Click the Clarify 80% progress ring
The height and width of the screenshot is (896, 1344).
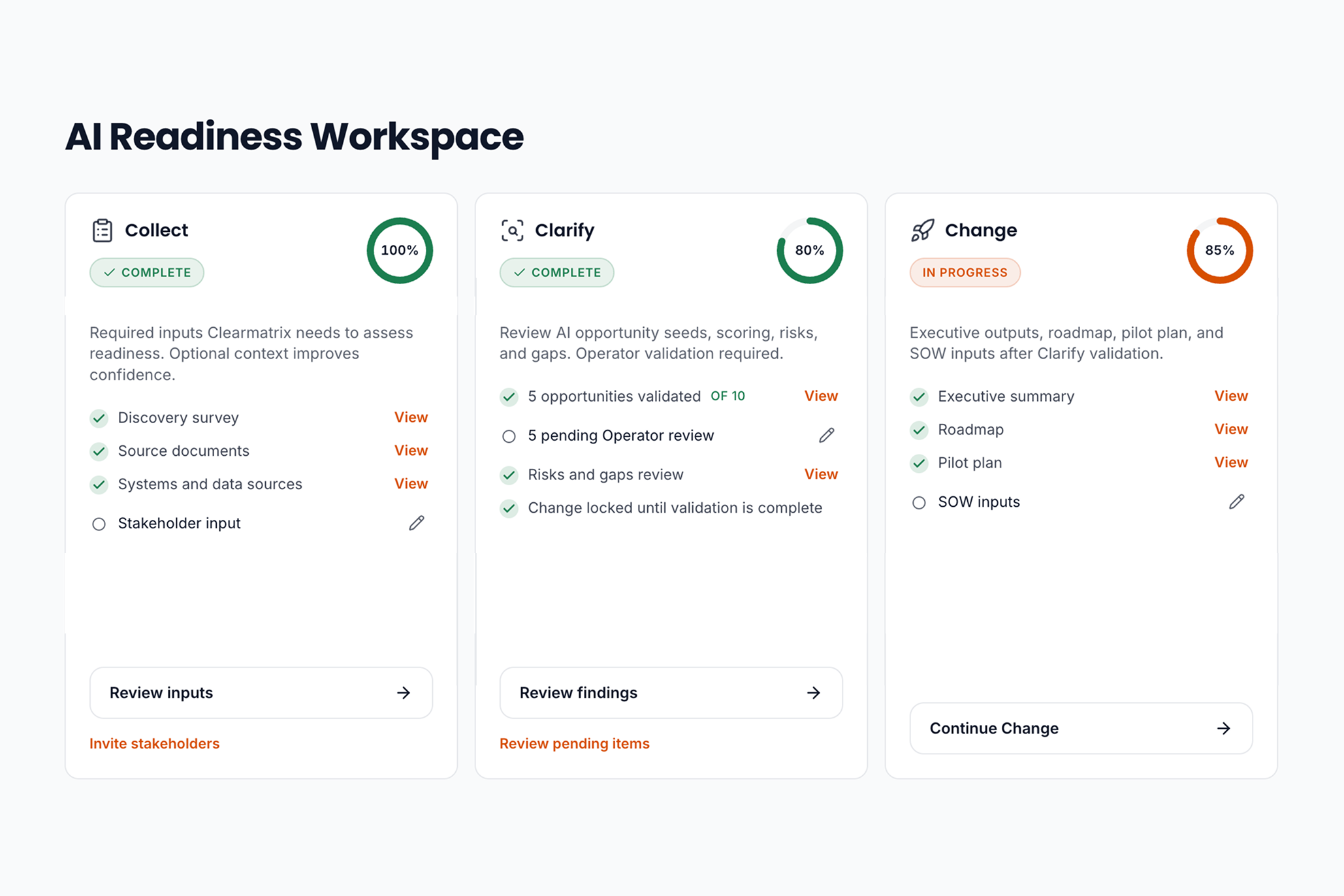pyautogui.click(x=810, y=251)
